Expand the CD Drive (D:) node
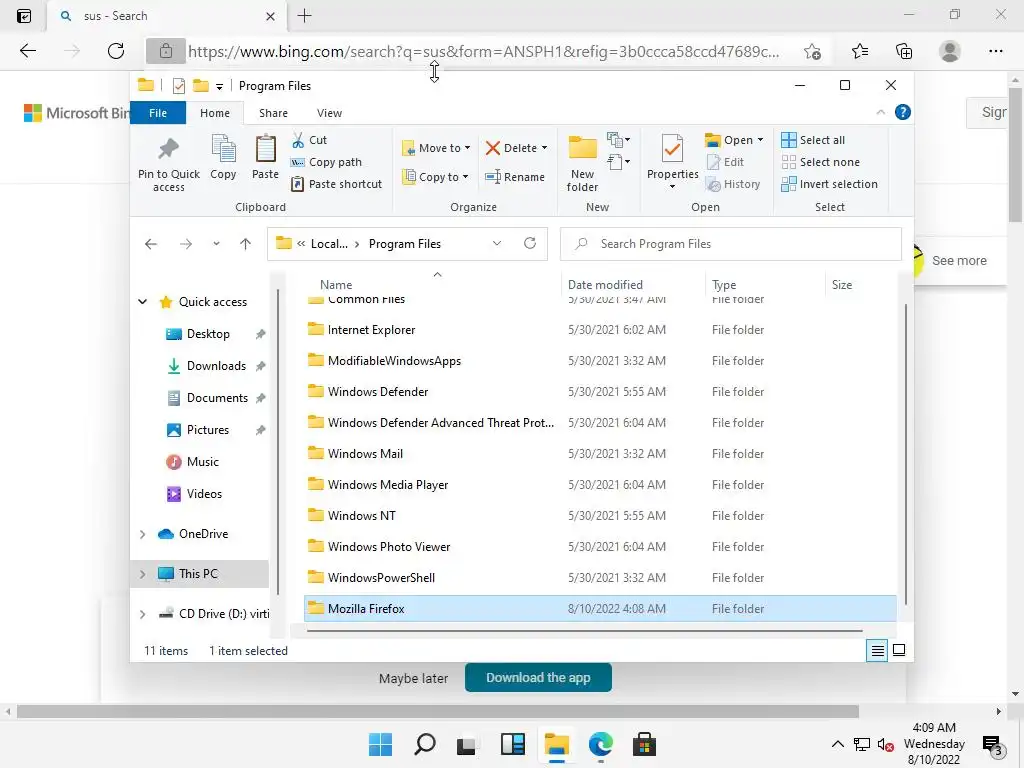Viewport: 1024px width, 768px height. [x=142, y=614]
